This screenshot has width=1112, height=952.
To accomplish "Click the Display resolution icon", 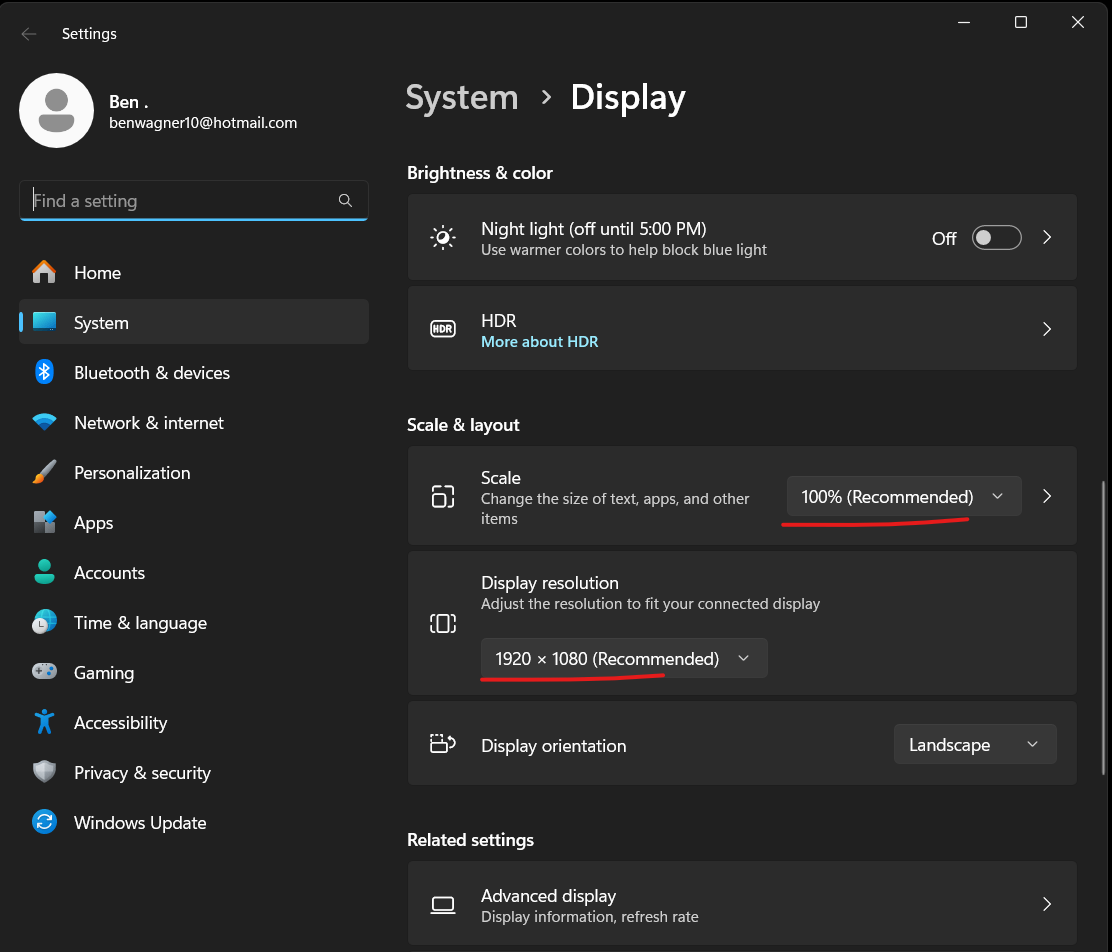I will pos(443,624).
